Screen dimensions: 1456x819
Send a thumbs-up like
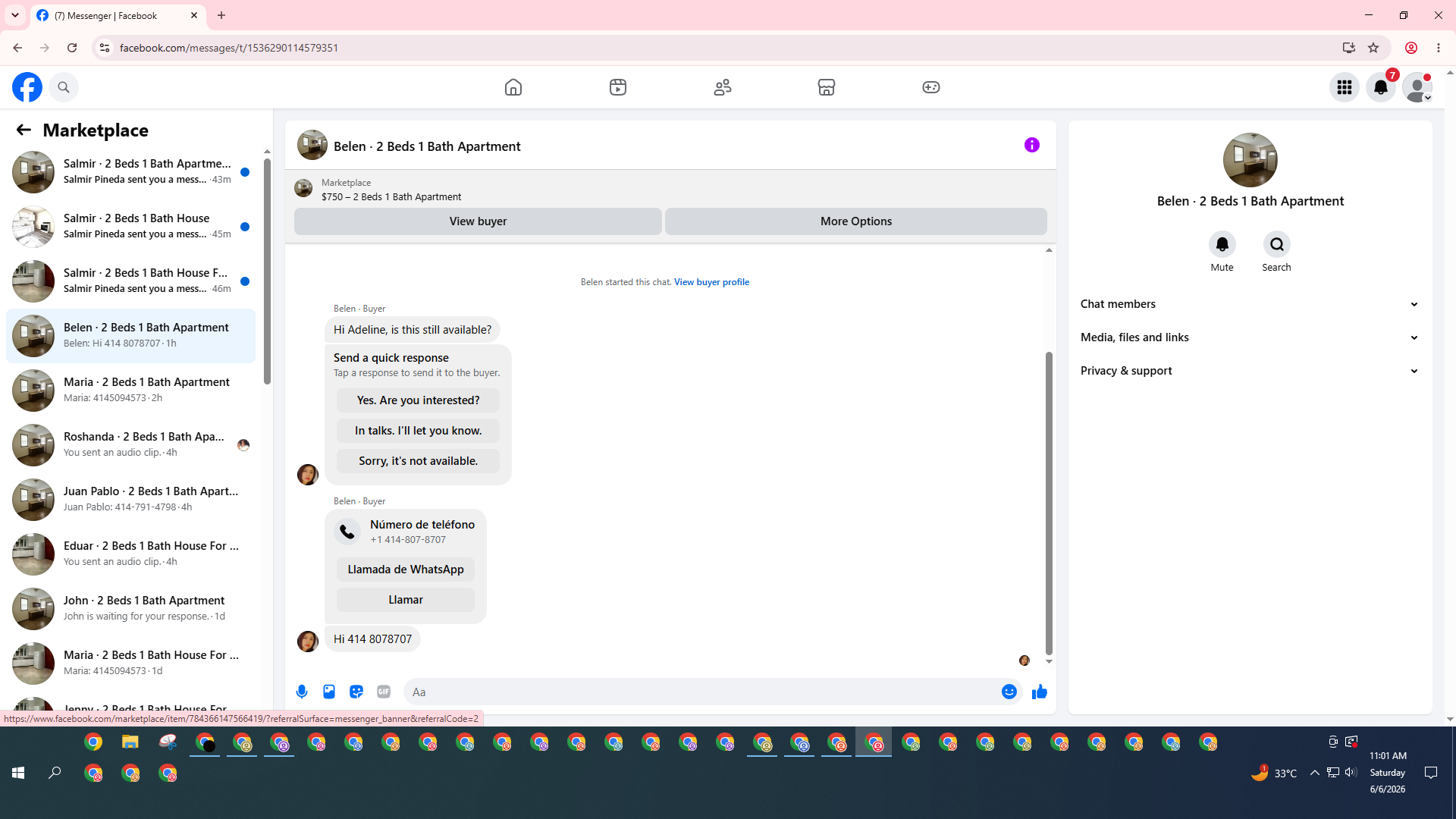click(x=1040, y=692)
